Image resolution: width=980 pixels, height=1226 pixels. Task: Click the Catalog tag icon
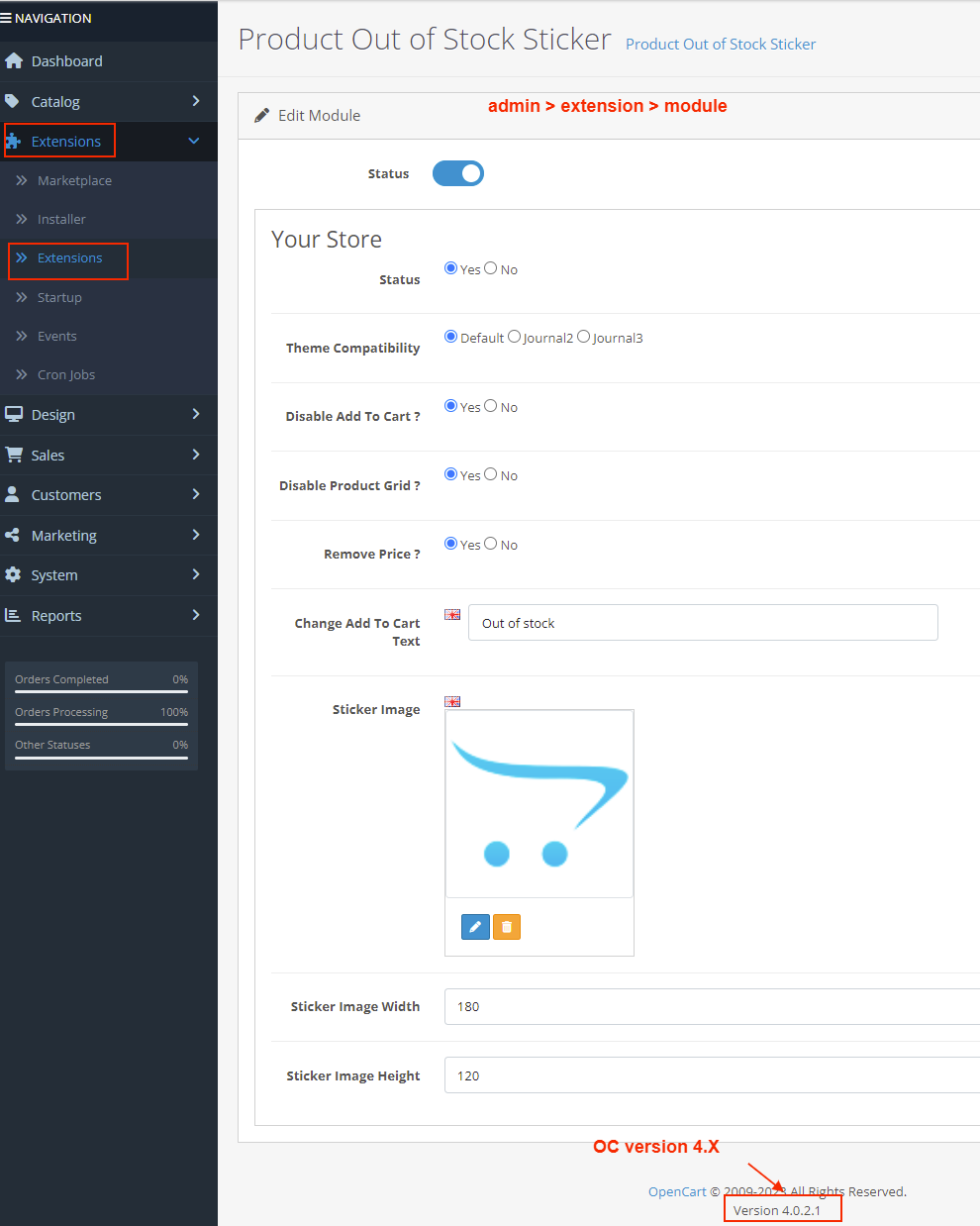(13, 101)
